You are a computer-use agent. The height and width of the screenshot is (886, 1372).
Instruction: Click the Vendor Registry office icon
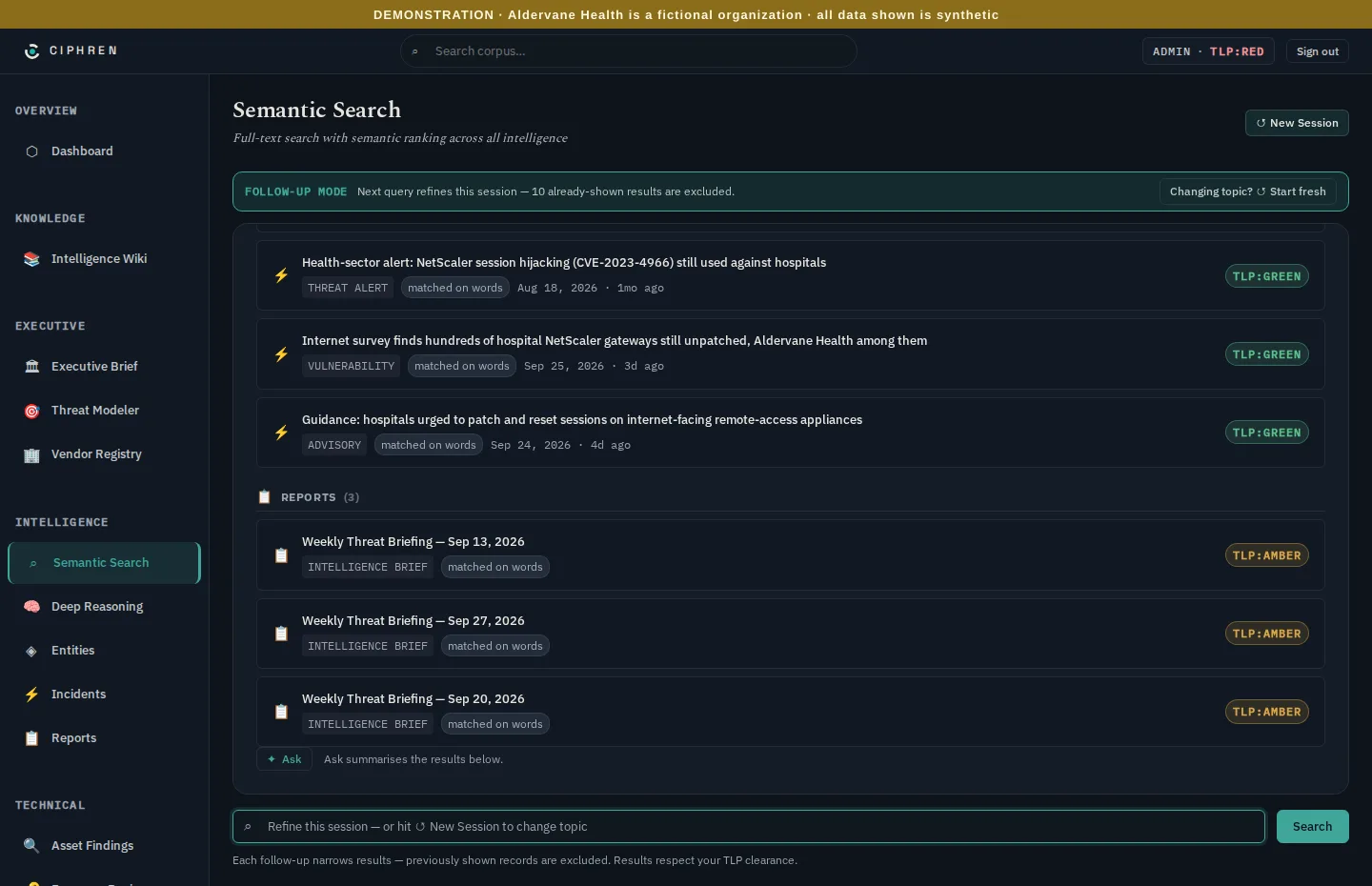[x=31, y=454]
